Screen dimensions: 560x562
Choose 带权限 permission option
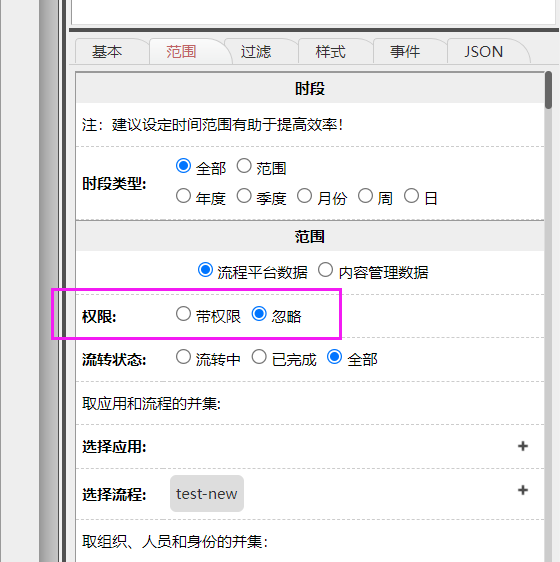(183, 314)
